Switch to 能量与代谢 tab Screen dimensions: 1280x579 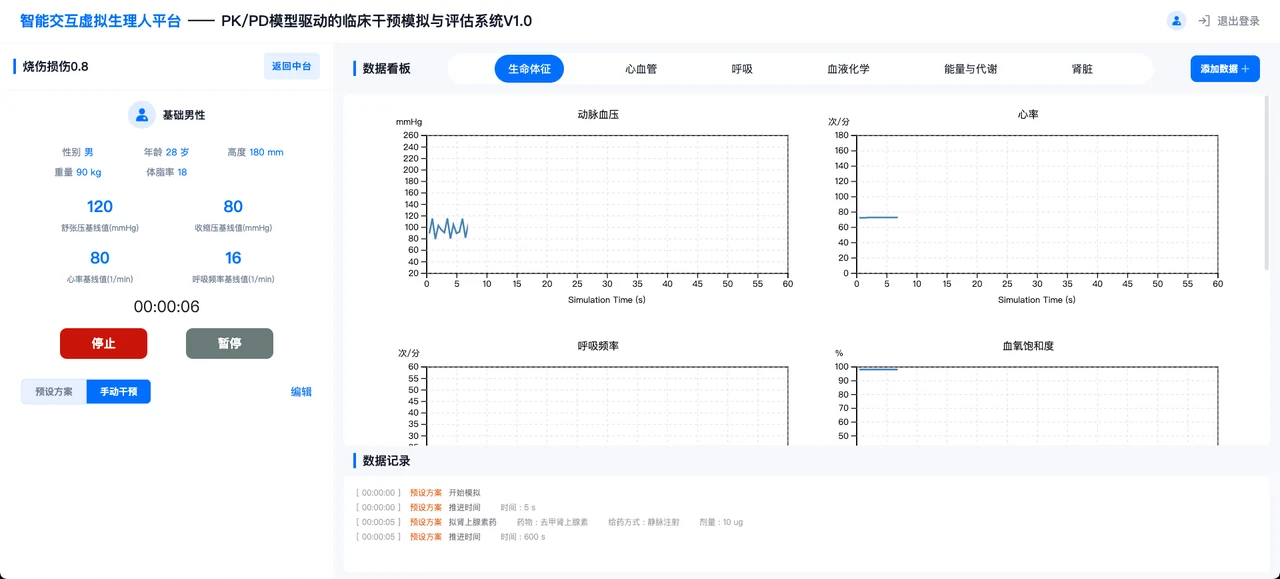click(970, 69)
